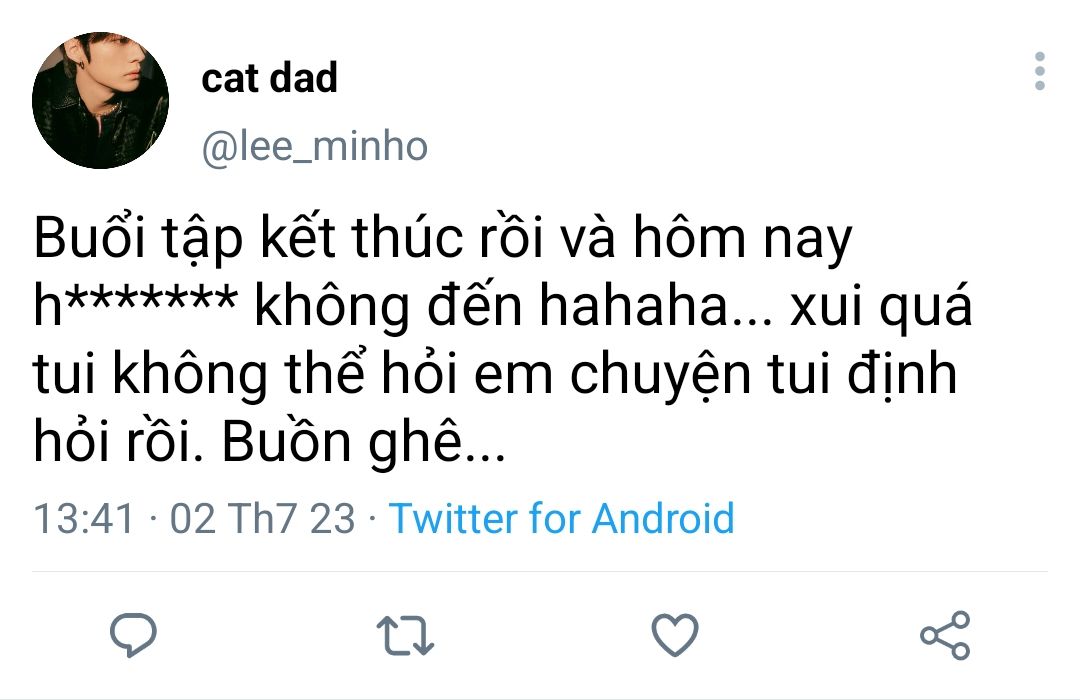Screen dimensions: 1080x700
Task: Click the 13:41 timestamp
Action: (84, 519)
